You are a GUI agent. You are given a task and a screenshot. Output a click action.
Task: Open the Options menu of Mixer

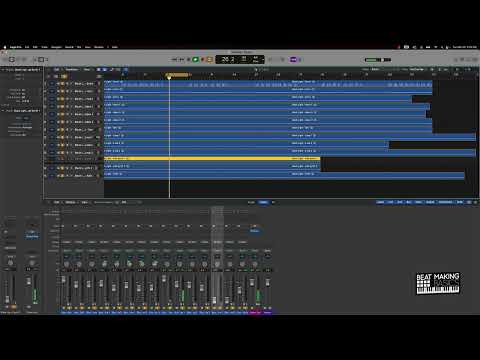[x=70, y=202]
